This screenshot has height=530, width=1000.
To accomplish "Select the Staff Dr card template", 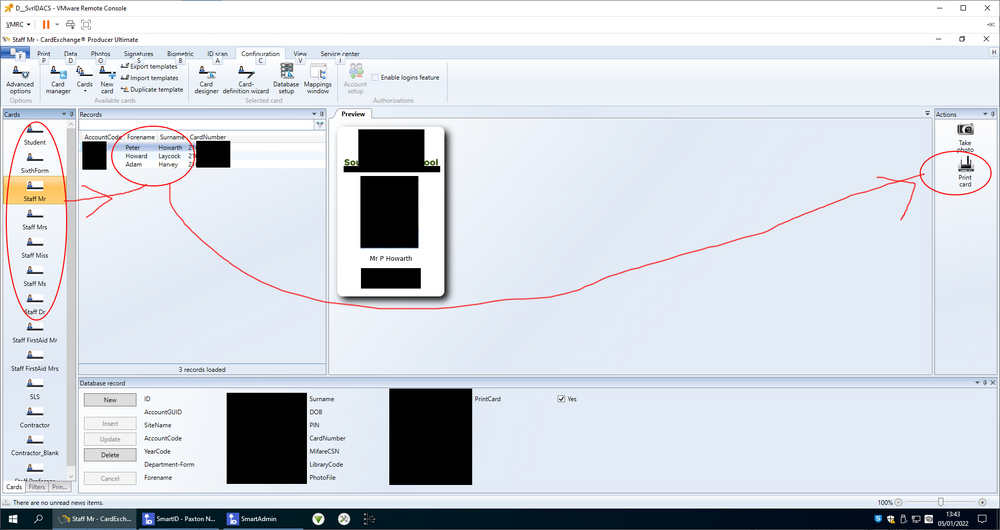I will [x=34, y=304].
